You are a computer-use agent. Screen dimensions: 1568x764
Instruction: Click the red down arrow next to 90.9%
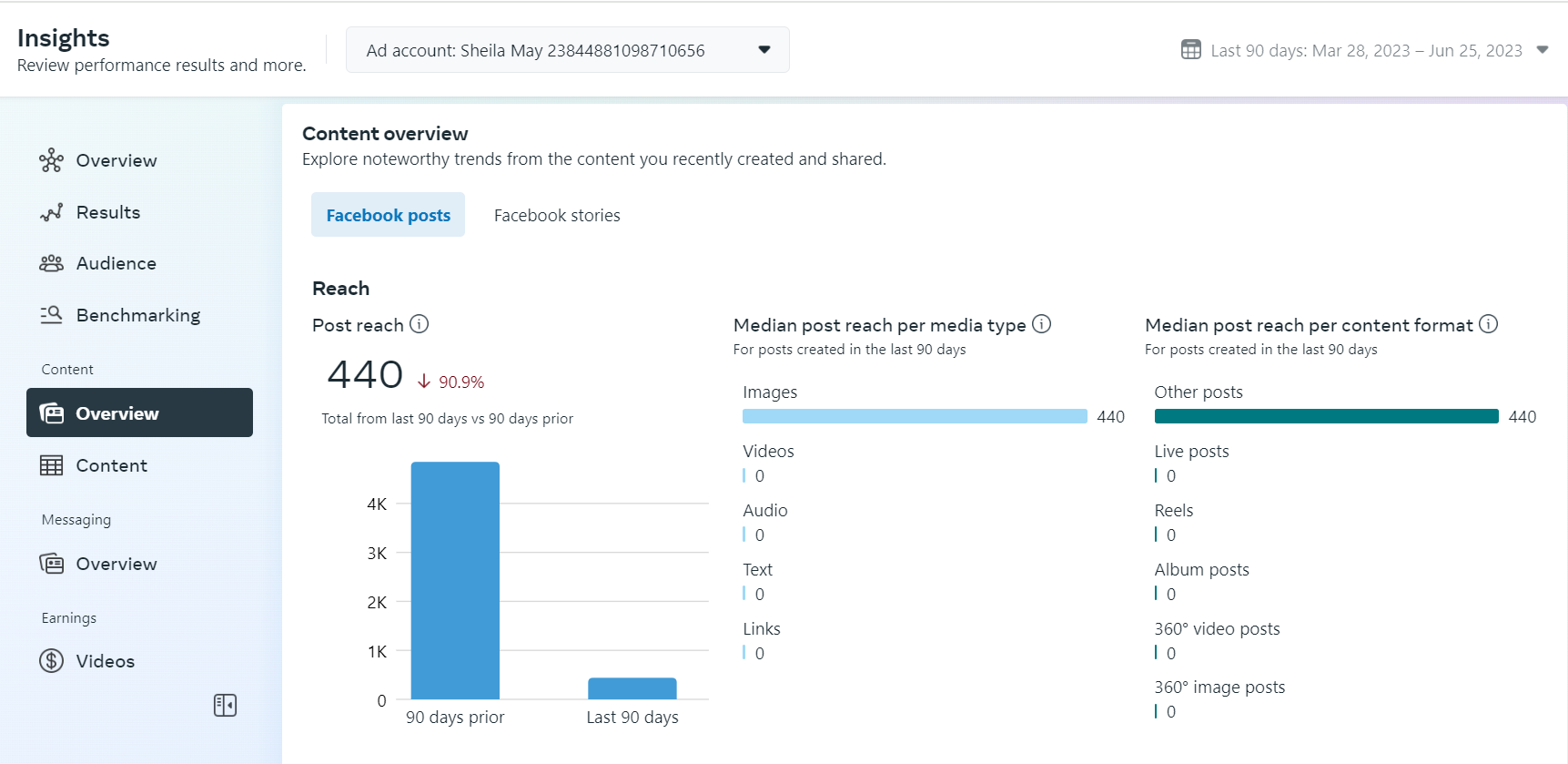pyautogui.click(x=424, y=382)
